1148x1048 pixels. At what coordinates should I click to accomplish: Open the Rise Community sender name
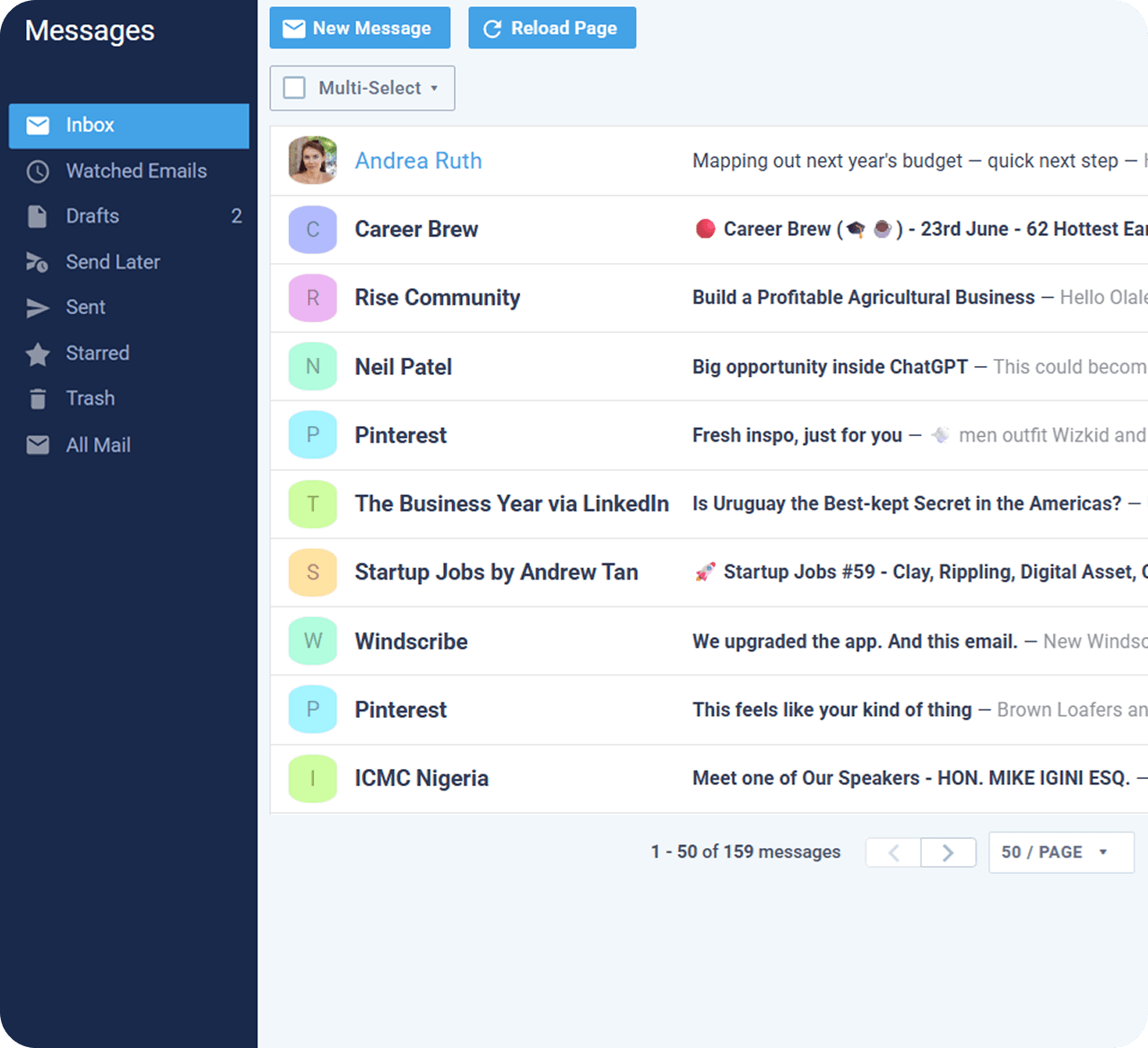[438, 298]
